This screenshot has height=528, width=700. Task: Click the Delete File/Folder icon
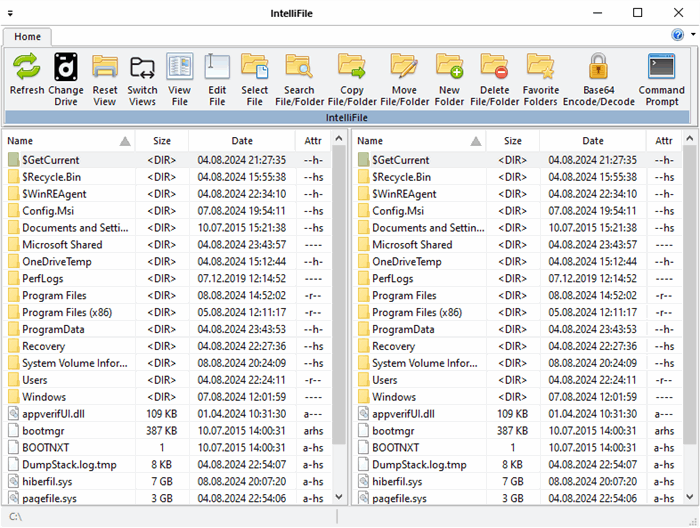pos(494,67)
